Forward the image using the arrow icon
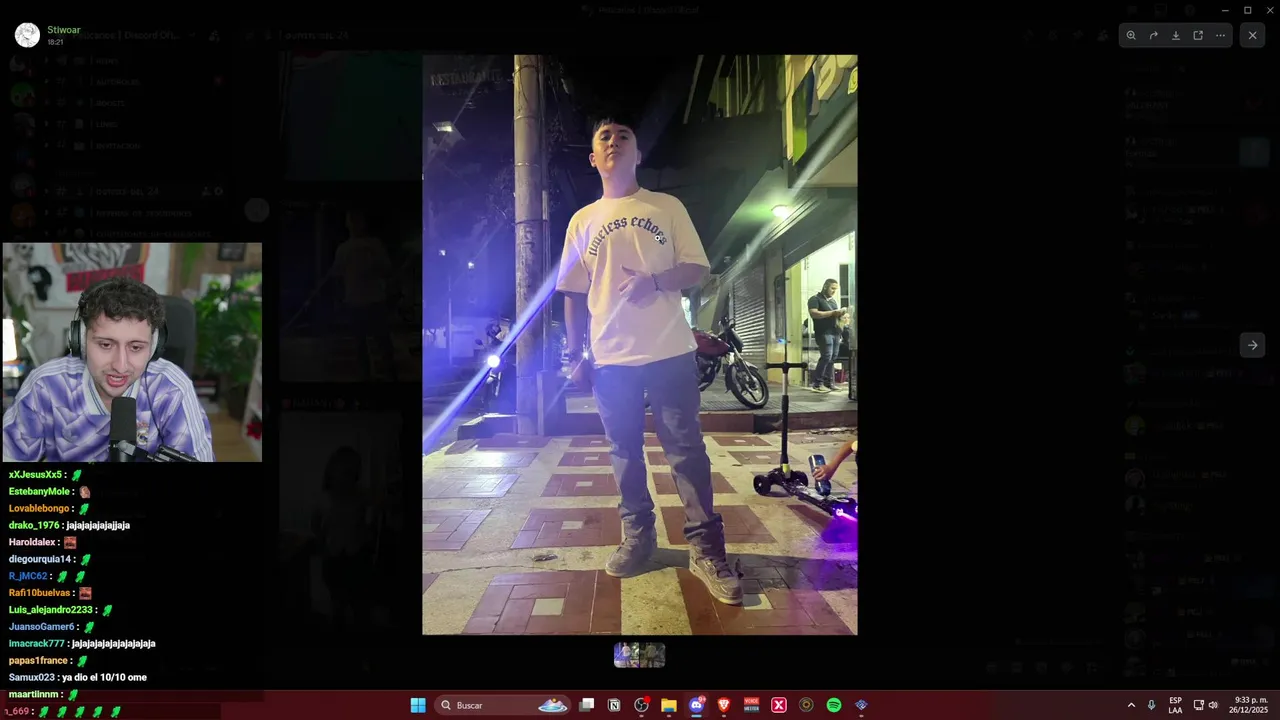The image size is (1280, 720). [x=1153, y=35]
